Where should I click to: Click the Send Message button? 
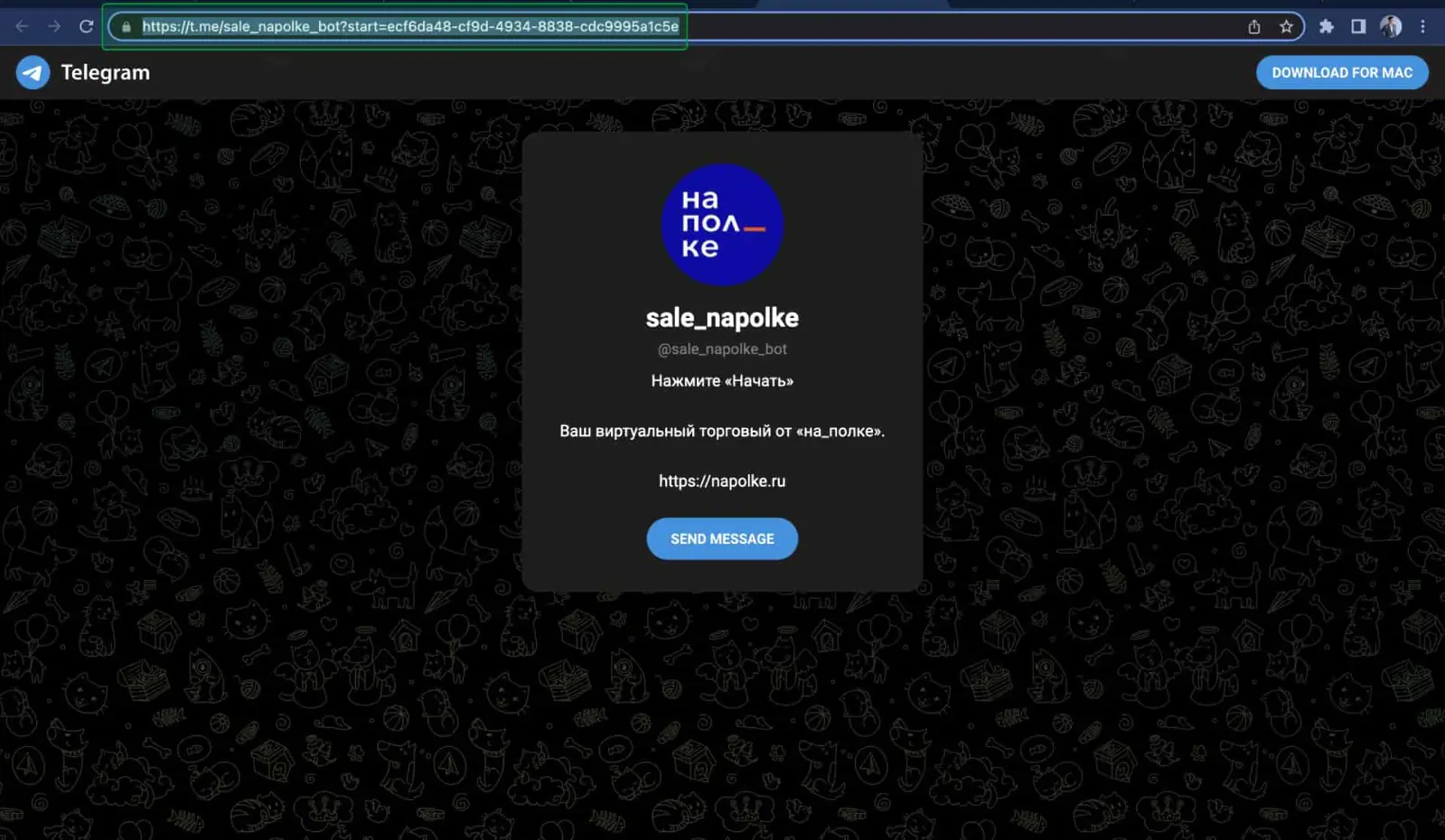coord(722,538)
